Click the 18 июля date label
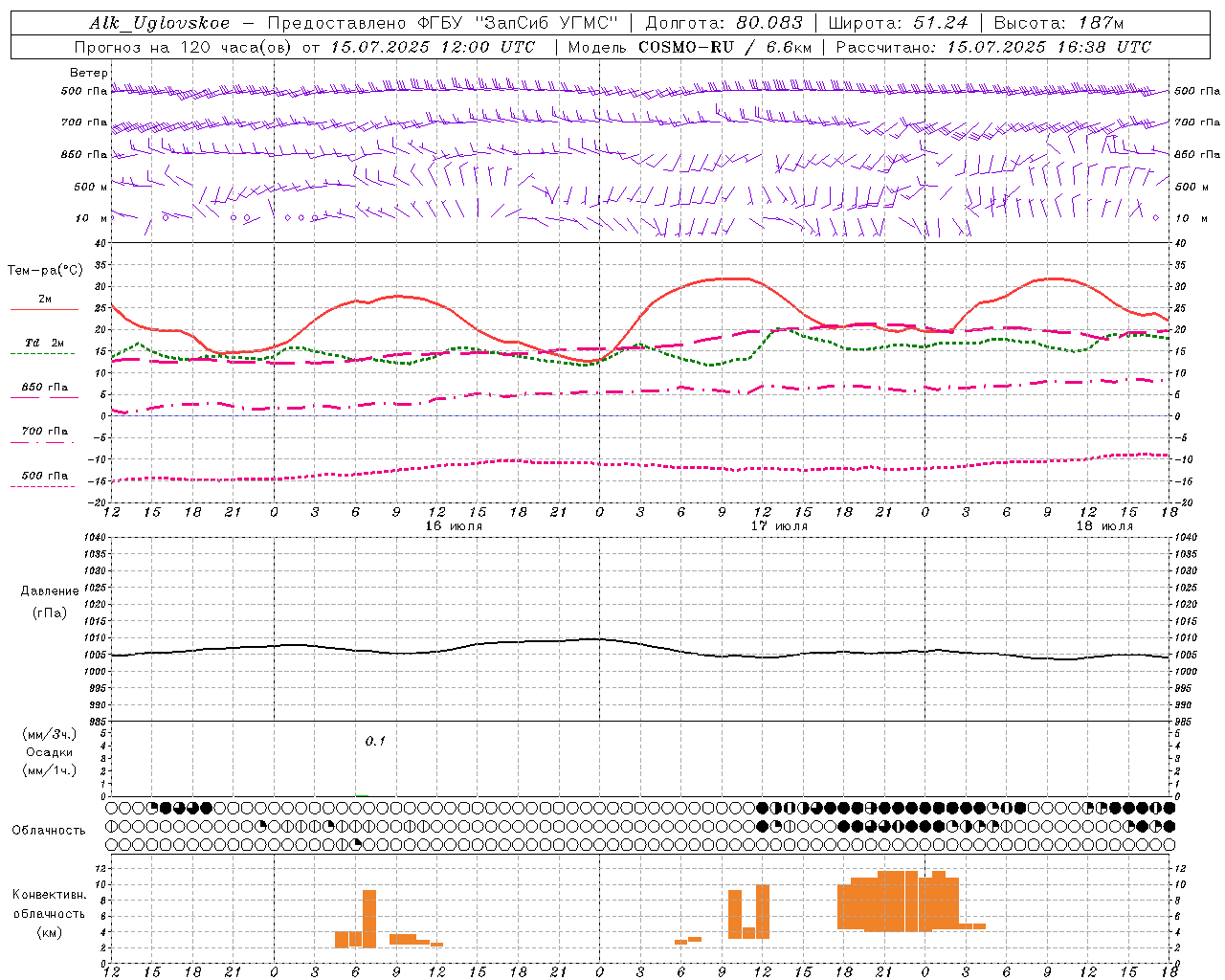The width and height of the screenshot is (1225, 980). [x=1104, y=526]
